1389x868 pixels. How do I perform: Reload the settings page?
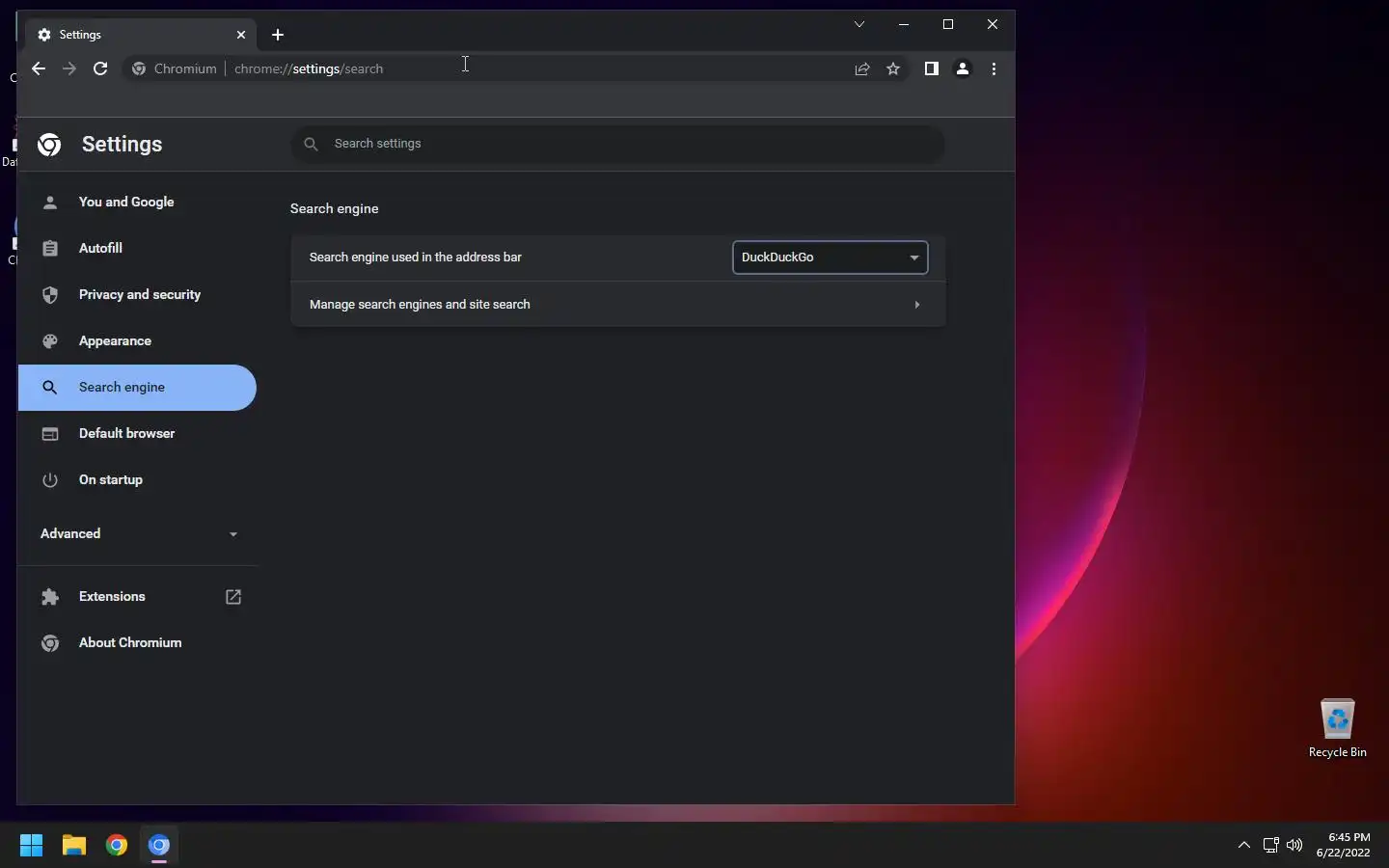coord(100,68)
